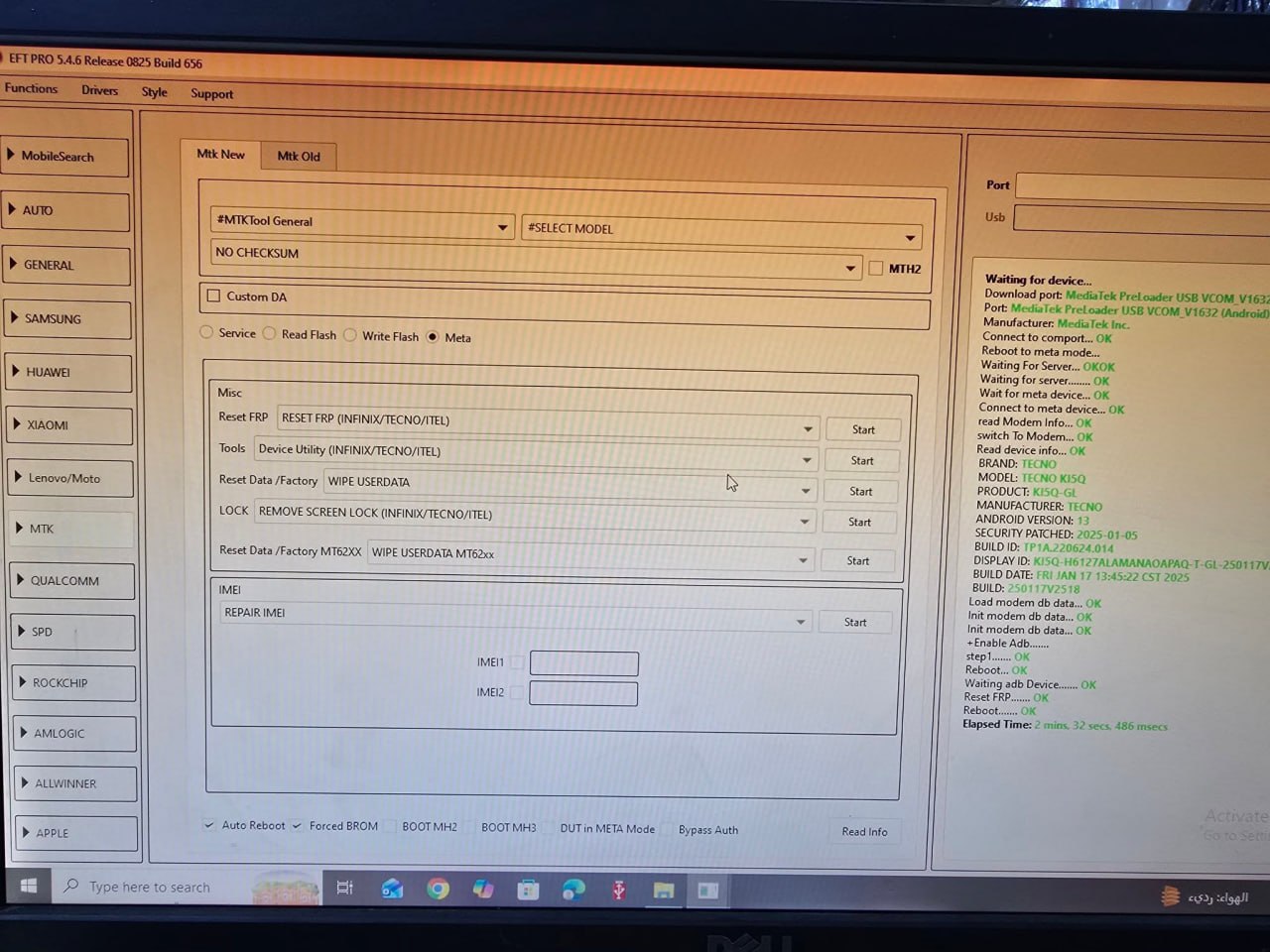Click Start next to Device Utility
Image resolution: width=1270 pixels, height=952 pixels.
[x=862, y=460]
